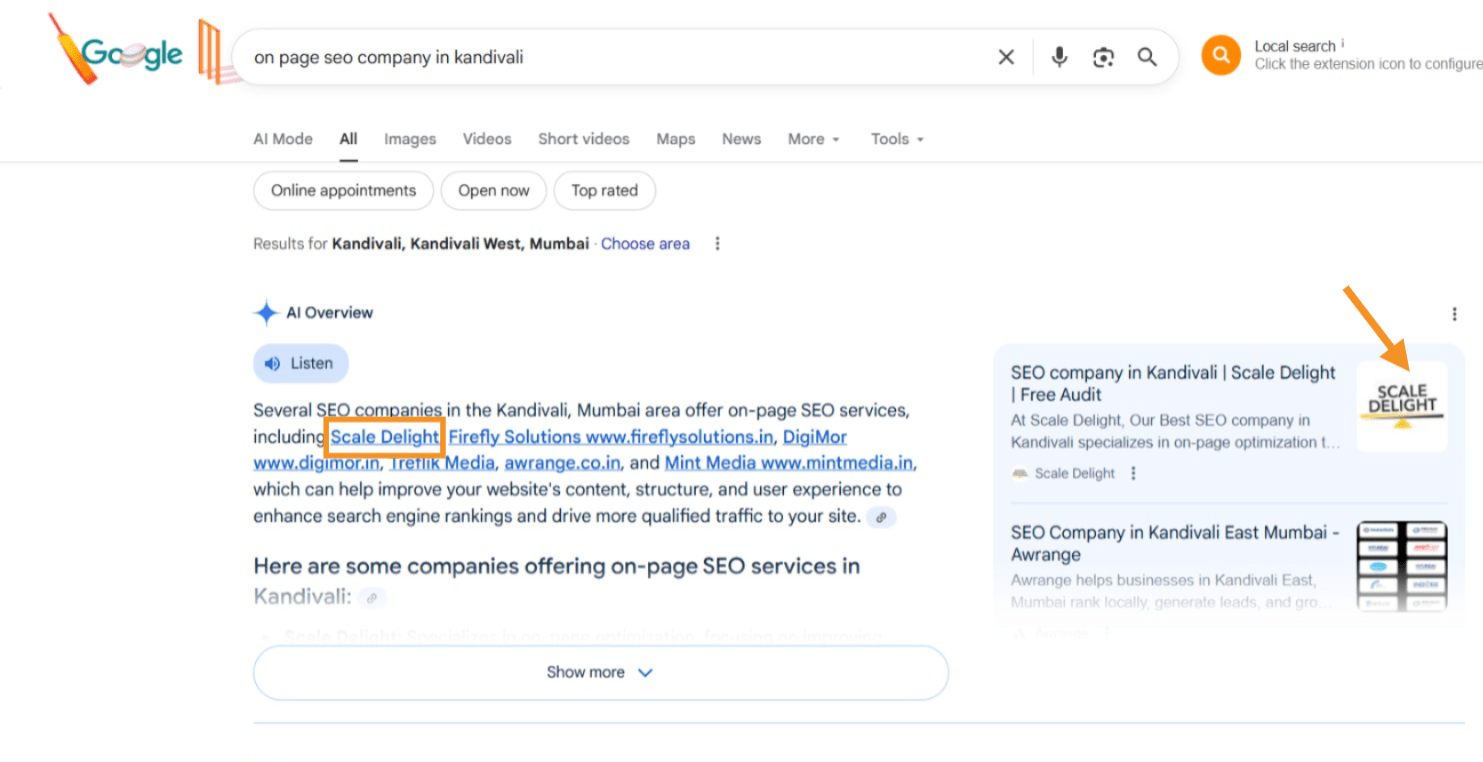
Task: Switch to the Images tab
Action: [410, 139]
